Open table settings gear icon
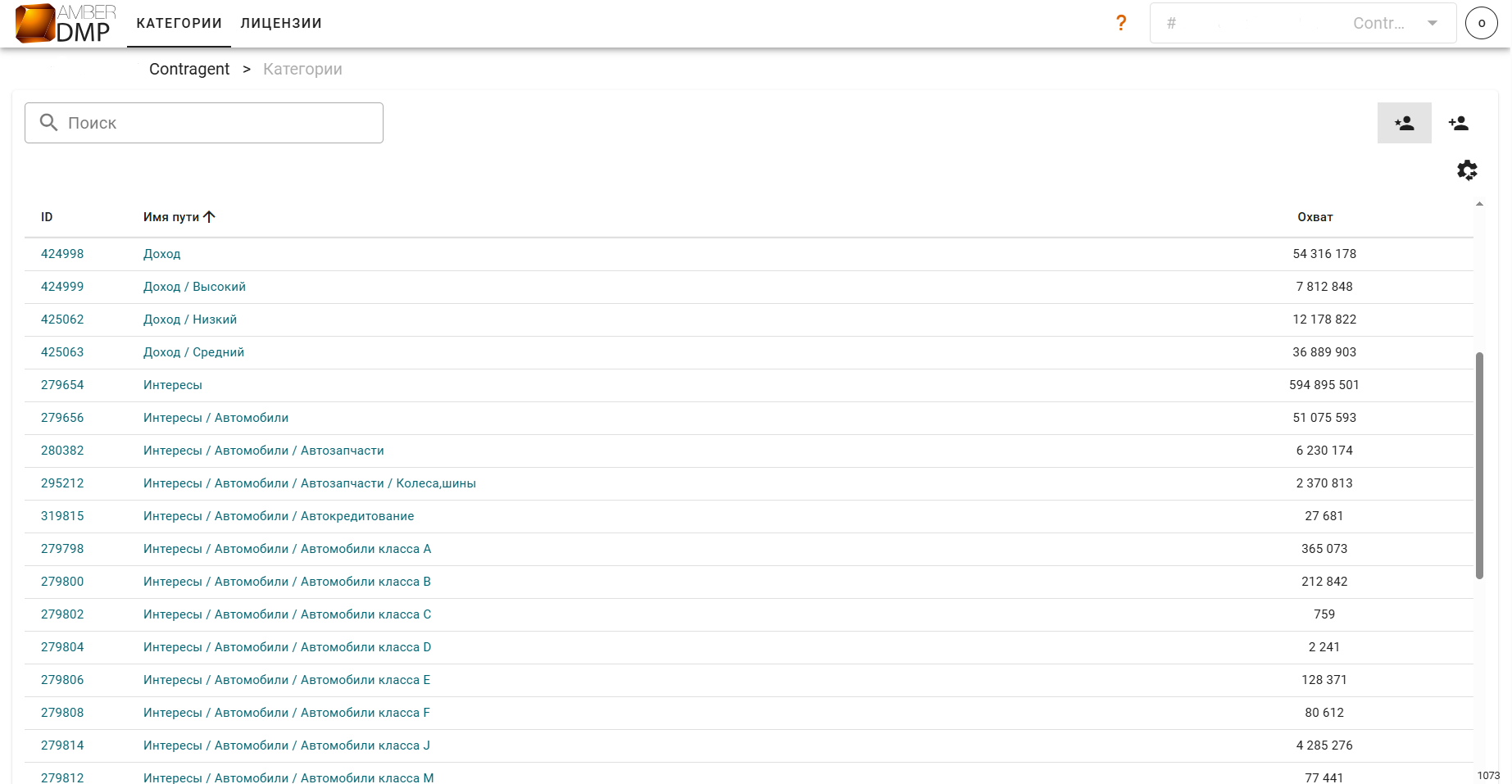 [x=1467, y=170]
